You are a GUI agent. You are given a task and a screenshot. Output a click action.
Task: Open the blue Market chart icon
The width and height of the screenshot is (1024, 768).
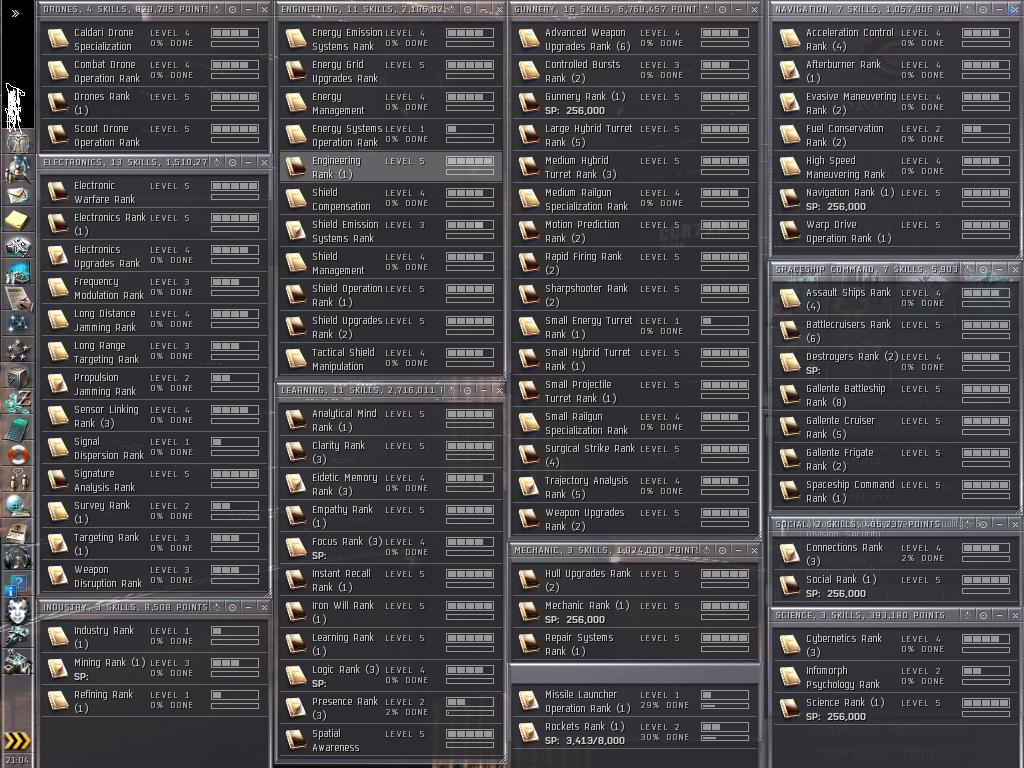[x=18, y=272]
